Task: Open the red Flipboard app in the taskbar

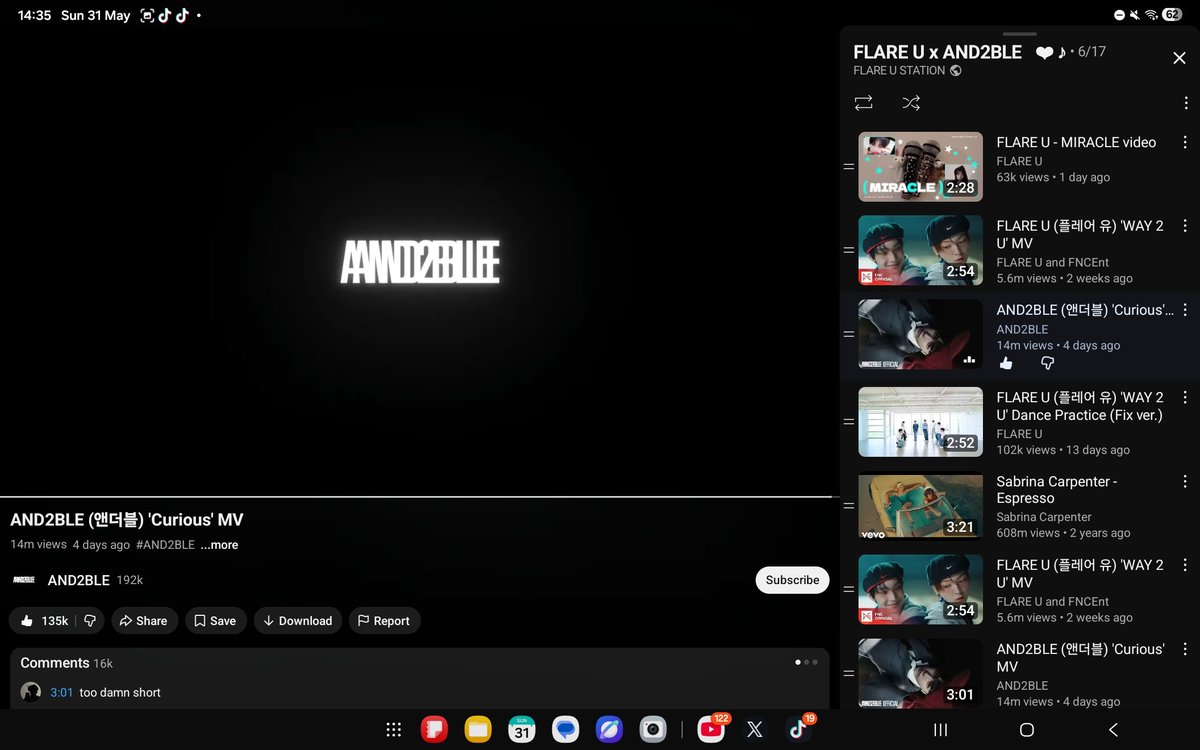Action: point(434,730)
